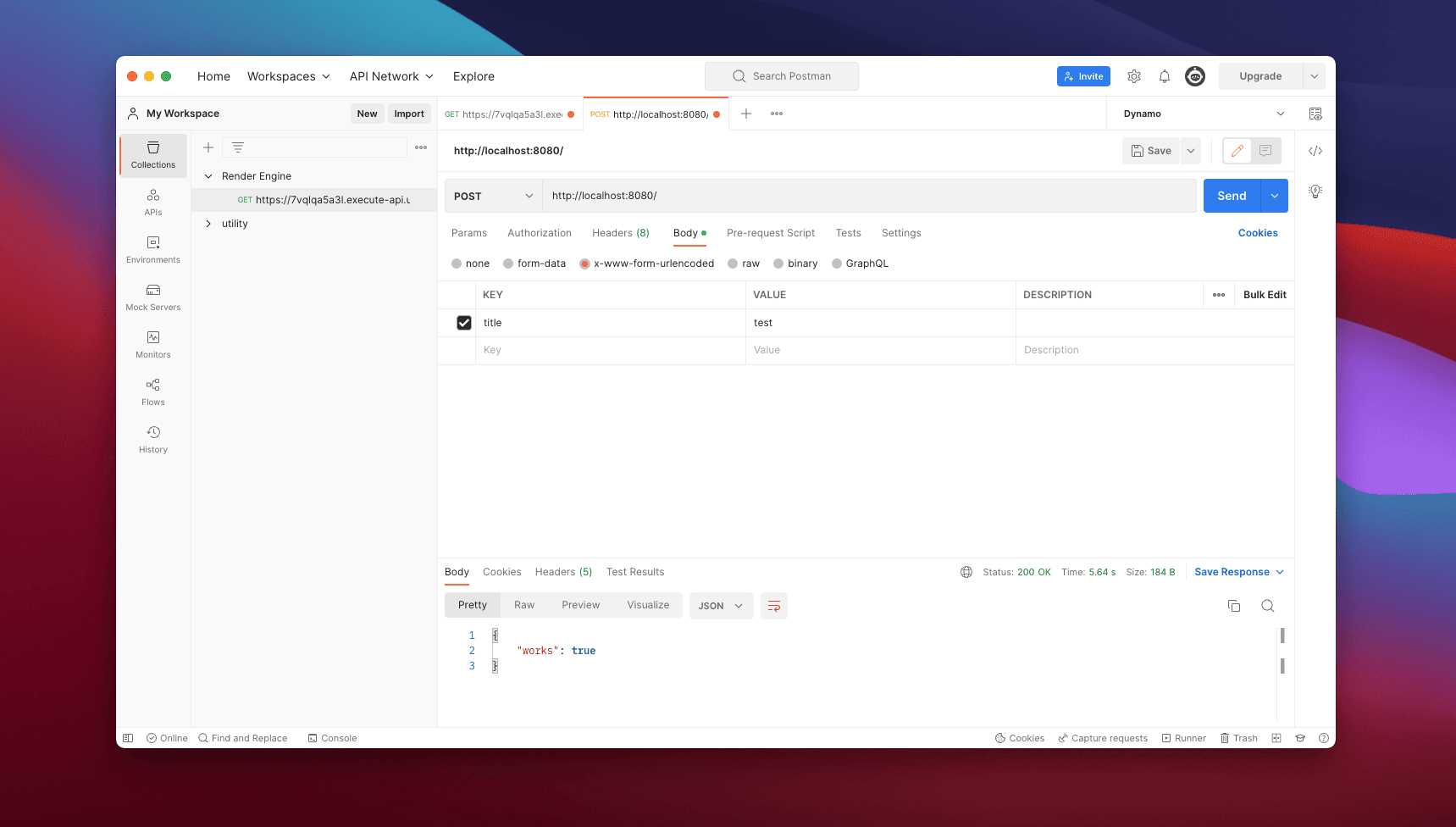Switch to the Tests tab
The width and height of the screenshot is (1456, 827).
(849, 233)
